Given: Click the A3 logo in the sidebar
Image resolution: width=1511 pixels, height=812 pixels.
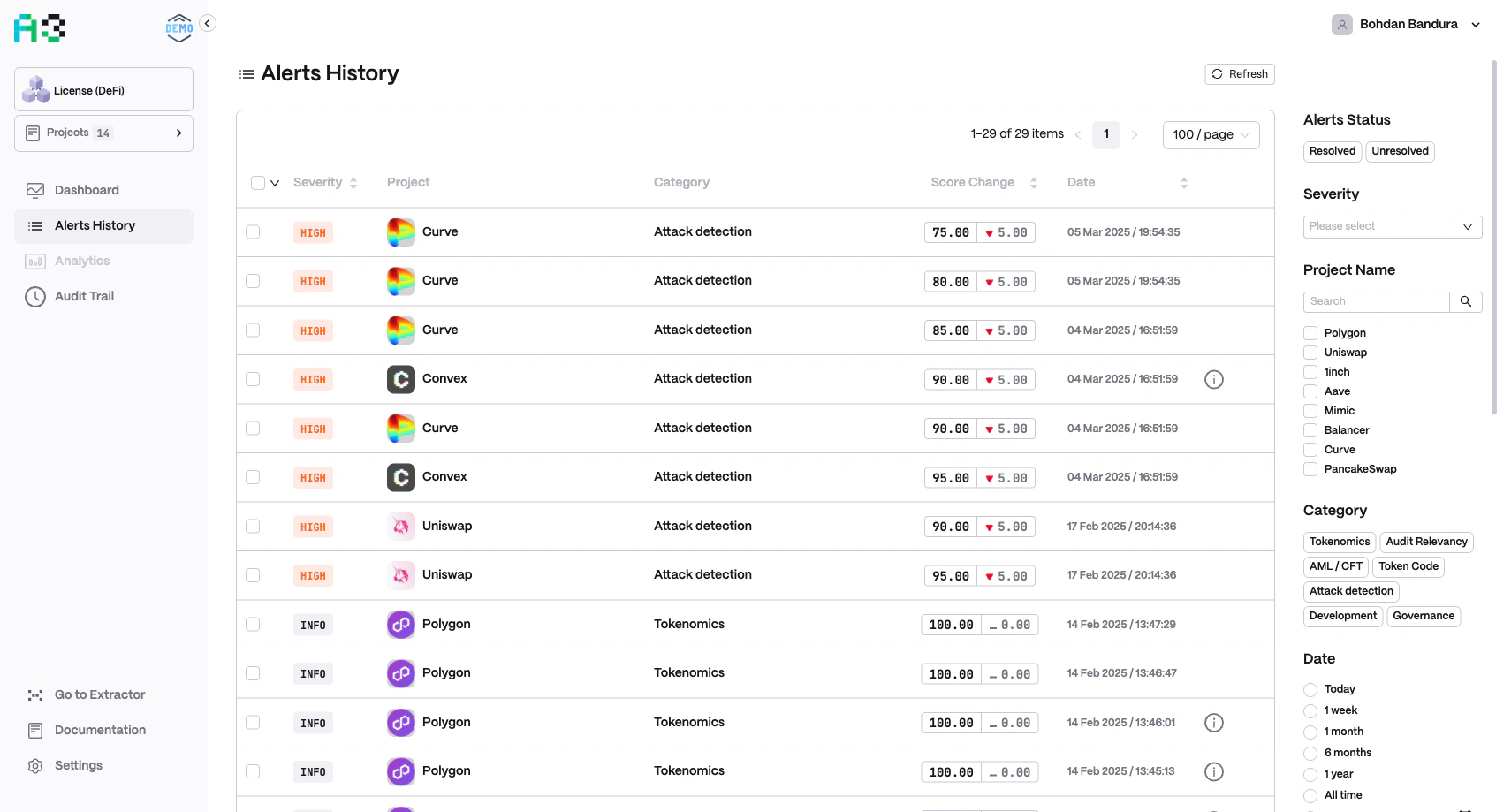Looking at the screenshot, I should [x=40, y=28].
